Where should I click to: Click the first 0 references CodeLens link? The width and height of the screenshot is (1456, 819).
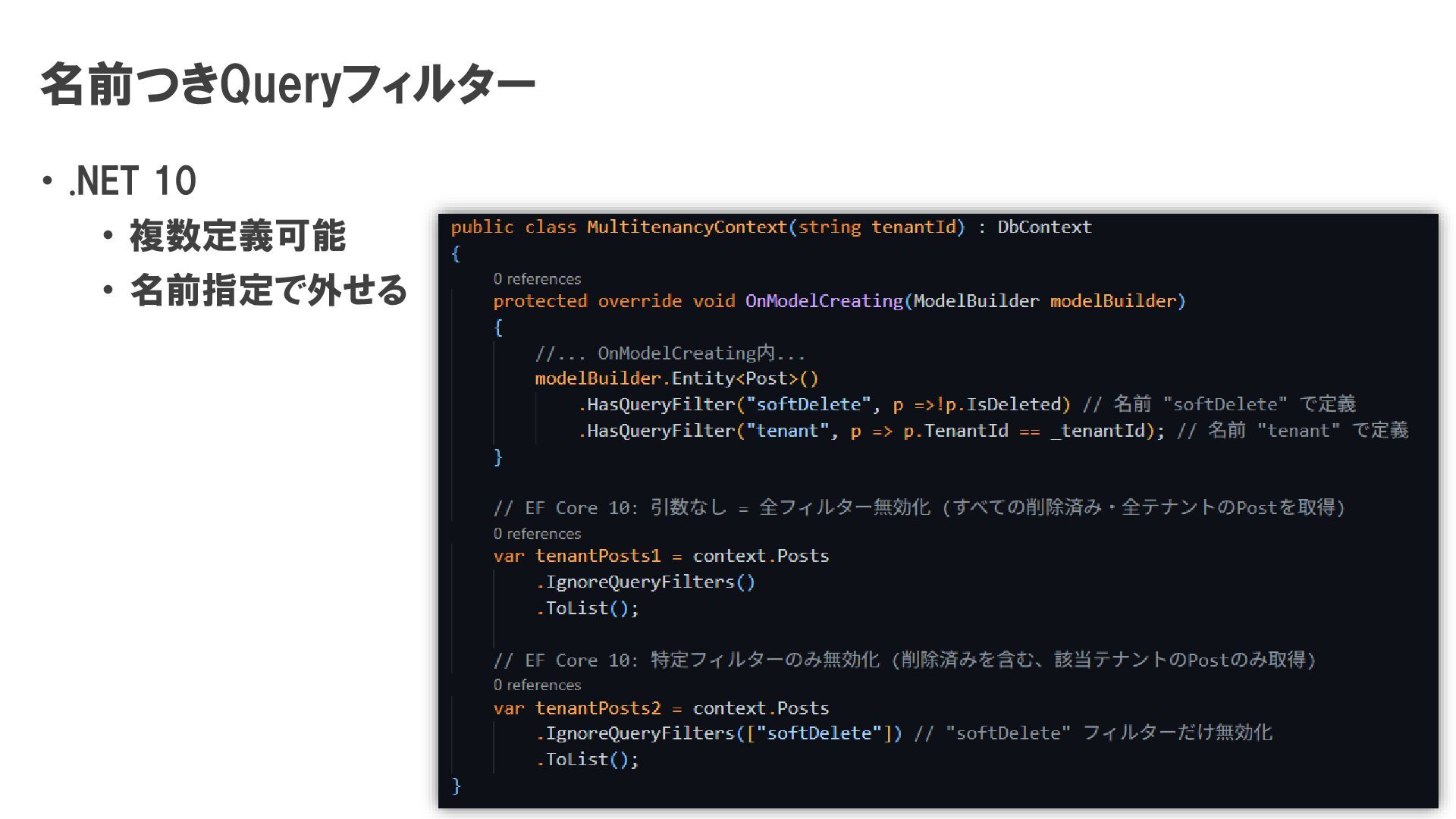(x=537, y=279)
